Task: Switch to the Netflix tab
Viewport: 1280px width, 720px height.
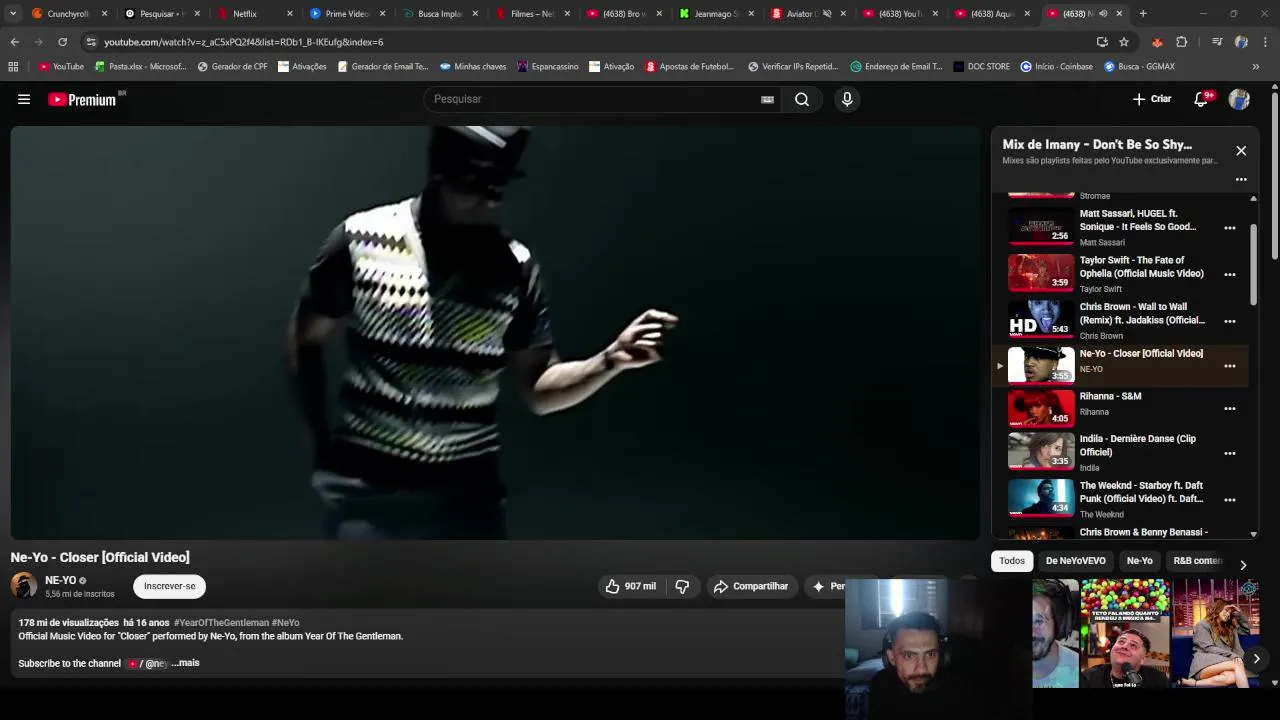Action: (x=253, y=14)
